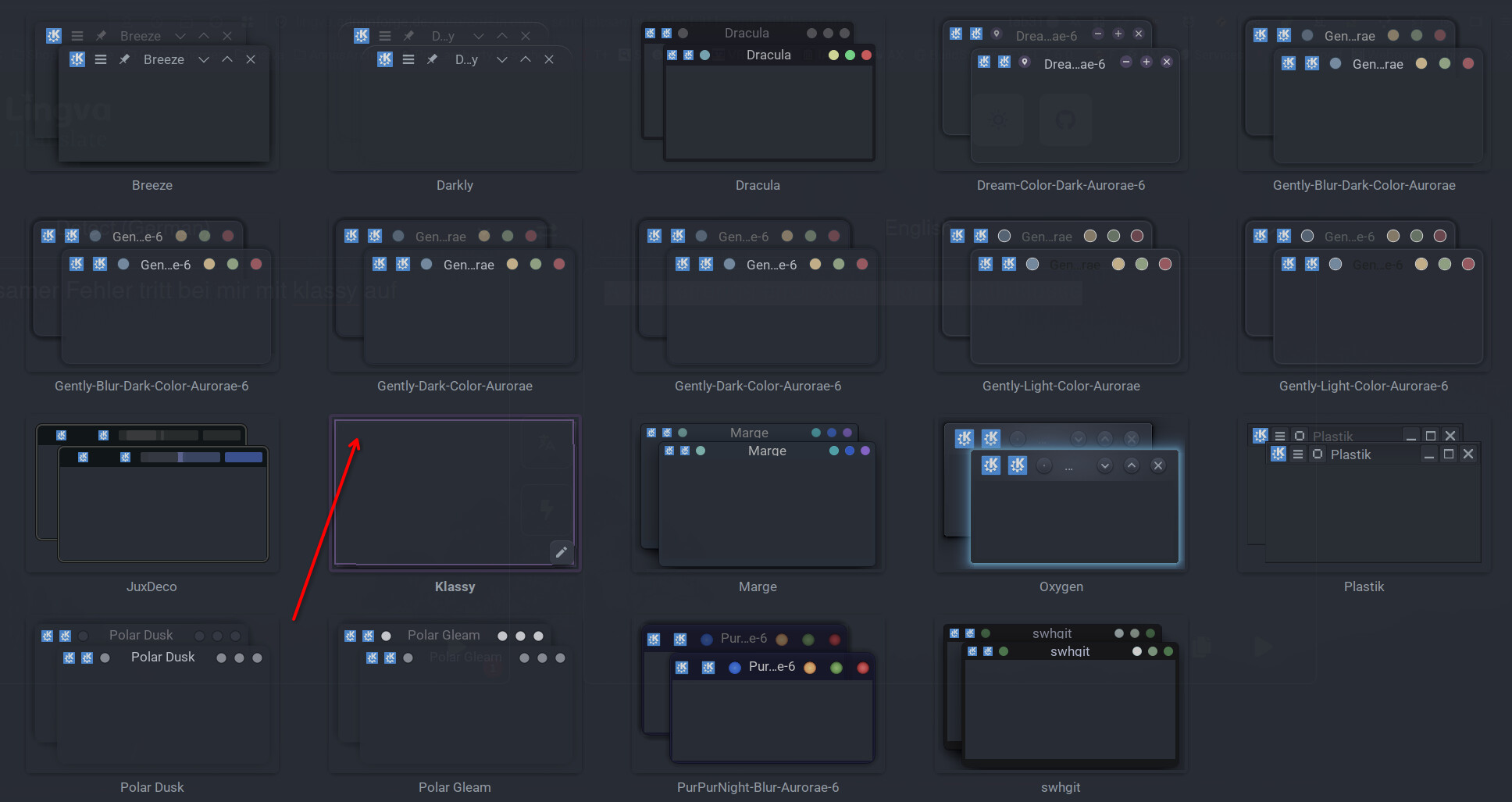Click the hamburger menu icon in Breeze preview

[x=101, y=59]
